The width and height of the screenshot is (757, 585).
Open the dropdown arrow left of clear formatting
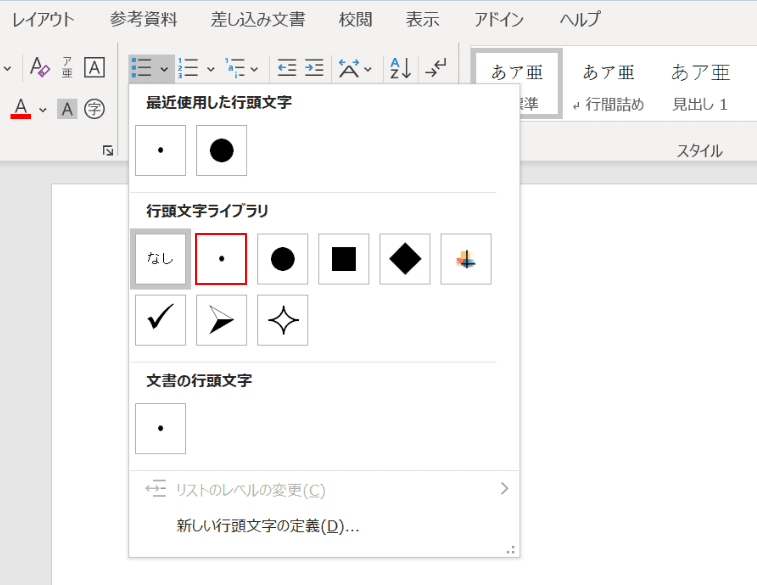[x=7, y=69]
